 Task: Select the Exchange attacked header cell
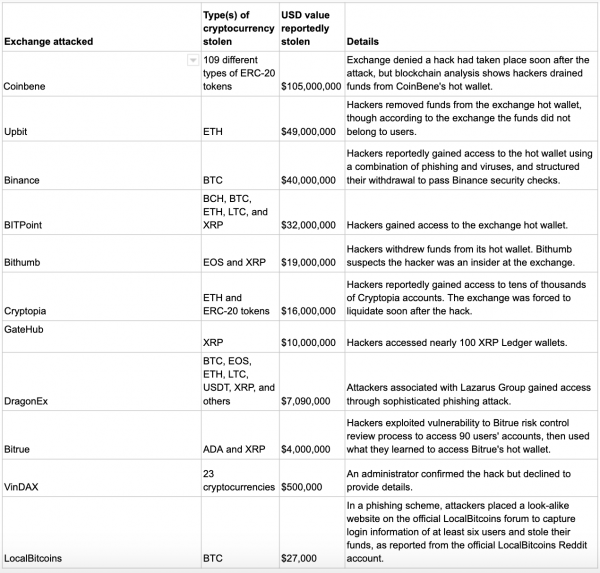coord(102,27)
